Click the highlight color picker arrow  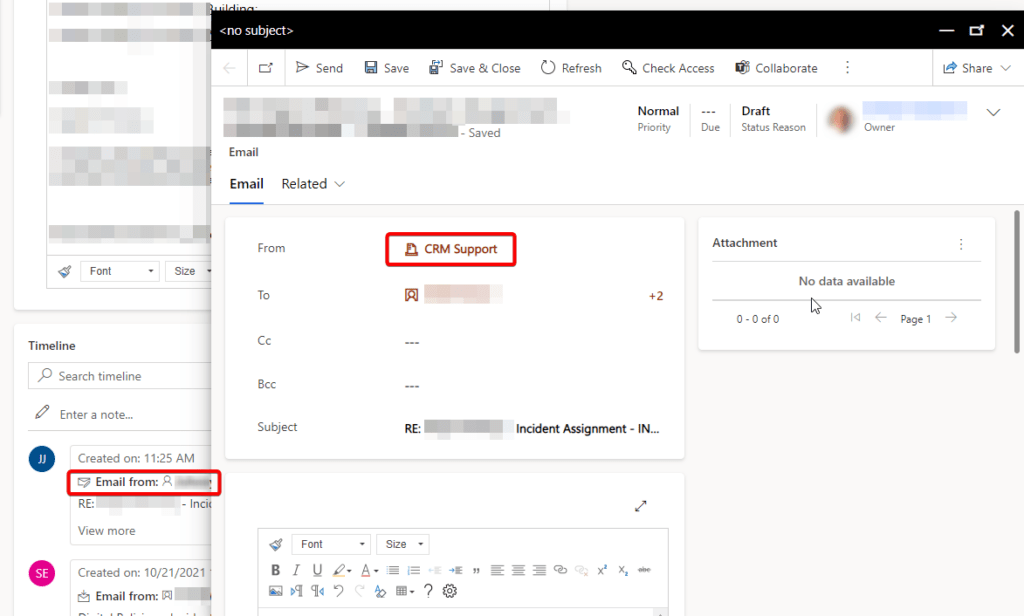pyautogui.click(x=349, y=569)
